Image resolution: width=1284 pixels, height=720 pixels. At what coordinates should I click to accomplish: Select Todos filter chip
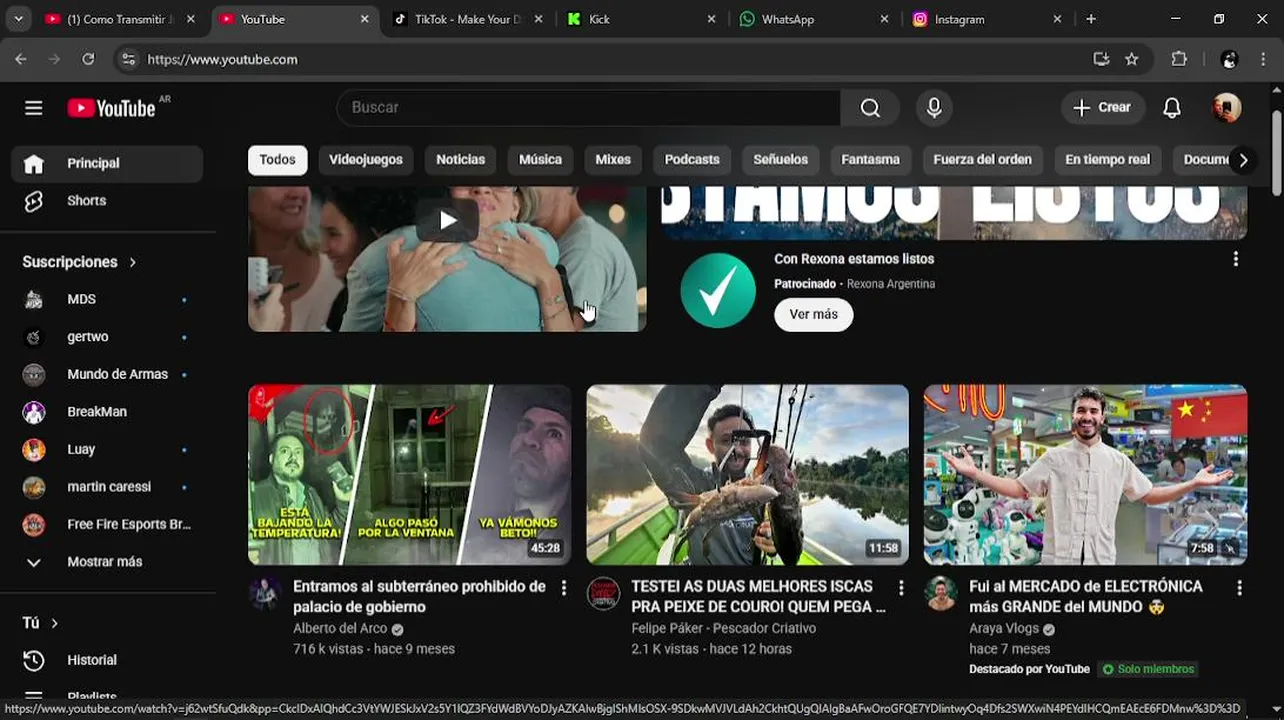click(x=277, y=160)
